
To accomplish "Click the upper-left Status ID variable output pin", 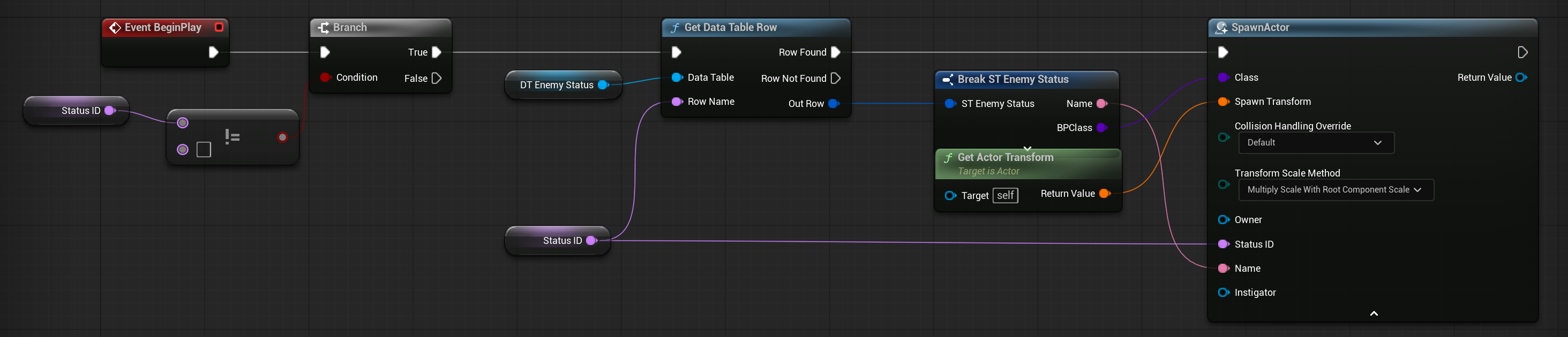I will [x=110, y=111].
